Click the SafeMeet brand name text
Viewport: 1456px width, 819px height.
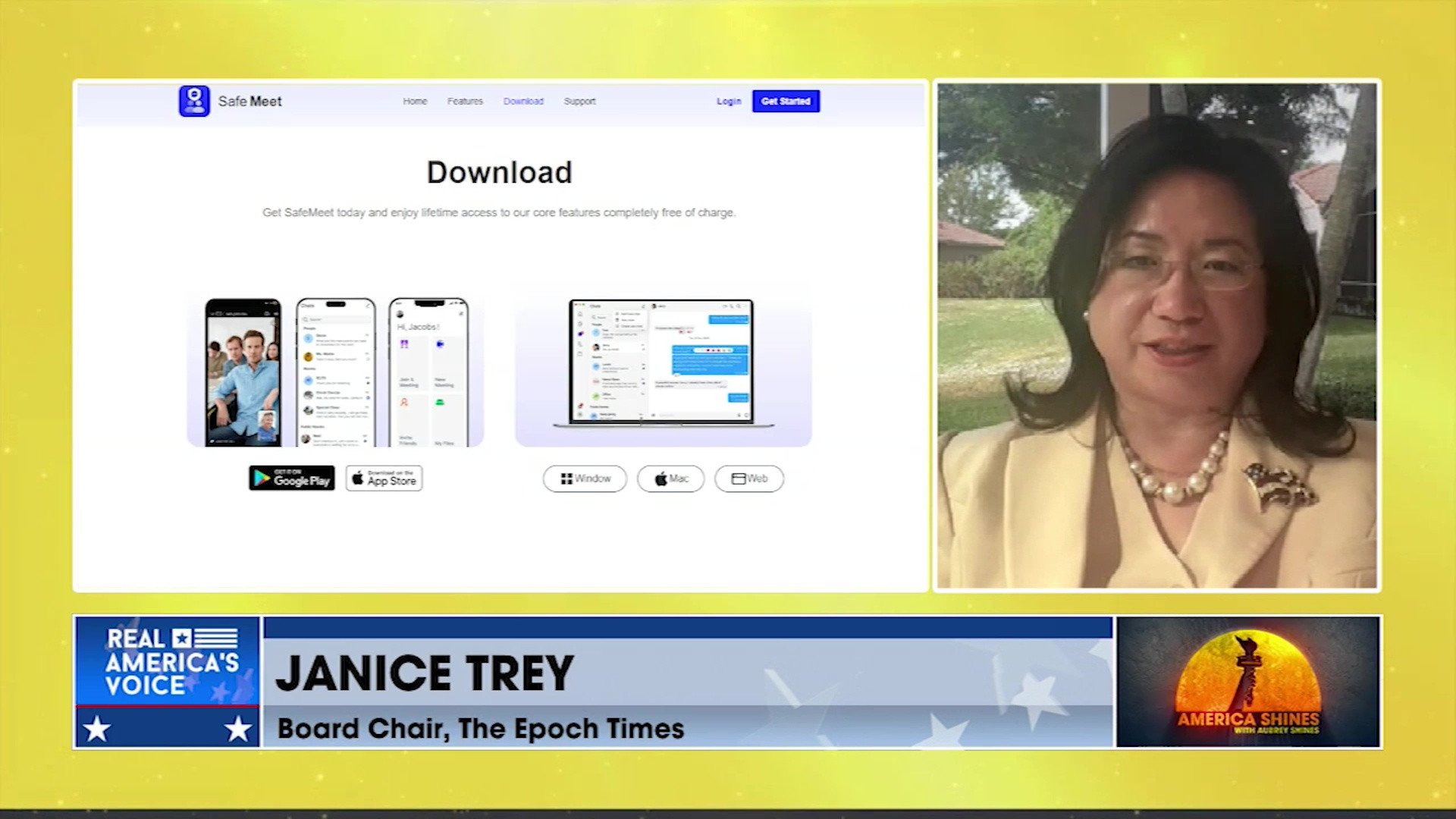point(249,101)
